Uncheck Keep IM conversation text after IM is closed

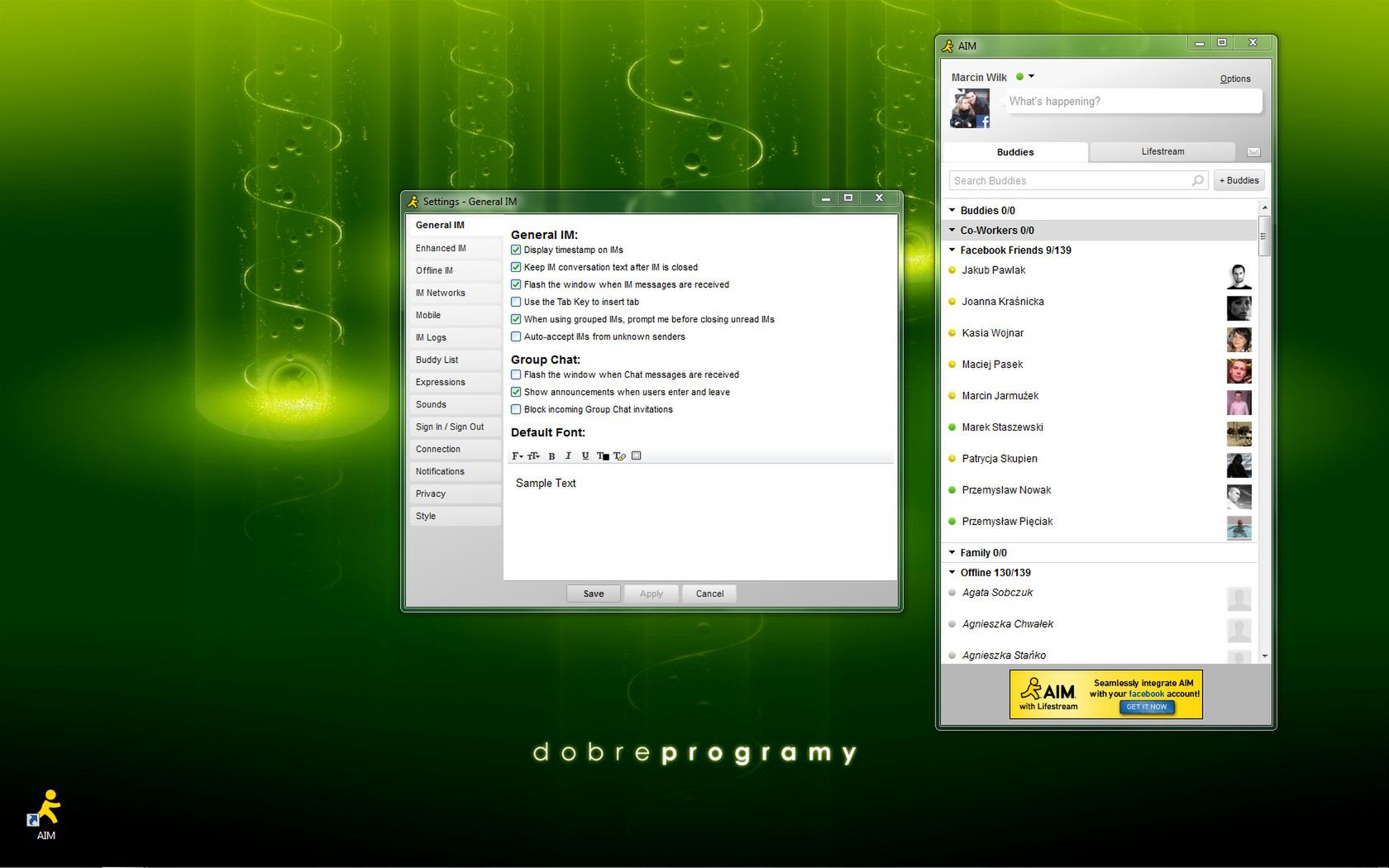tap(516, 267)
